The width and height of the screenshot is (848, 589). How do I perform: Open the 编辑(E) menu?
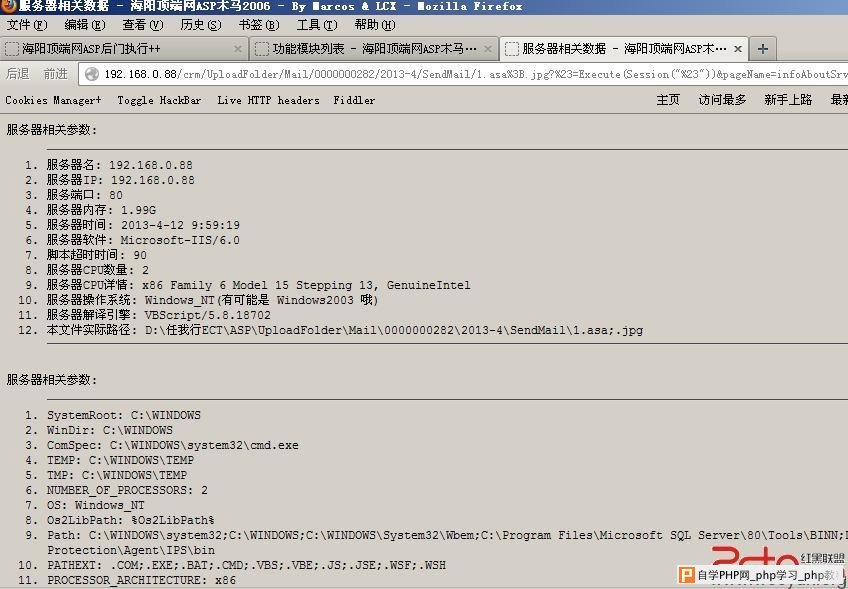tap(84, 25)
